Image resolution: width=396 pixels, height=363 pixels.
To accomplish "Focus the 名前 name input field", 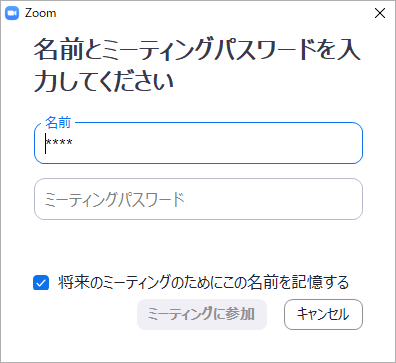I will pos(198,143).
